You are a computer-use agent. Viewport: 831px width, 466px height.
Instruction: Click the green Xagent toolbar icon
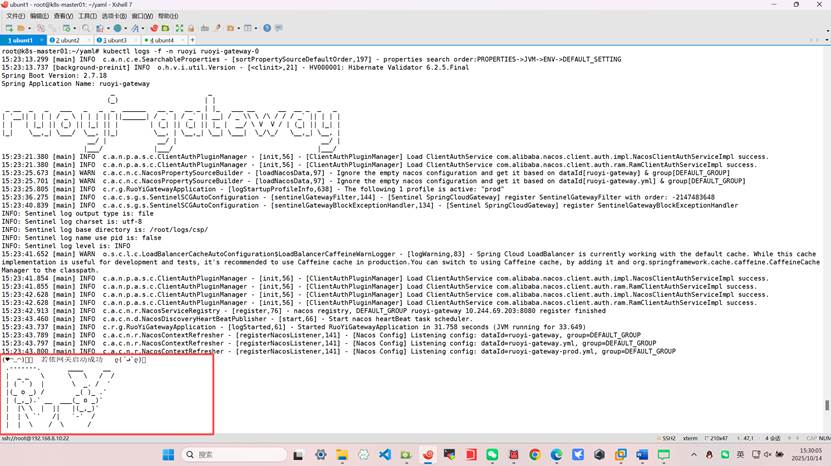[x=165, y=28]
